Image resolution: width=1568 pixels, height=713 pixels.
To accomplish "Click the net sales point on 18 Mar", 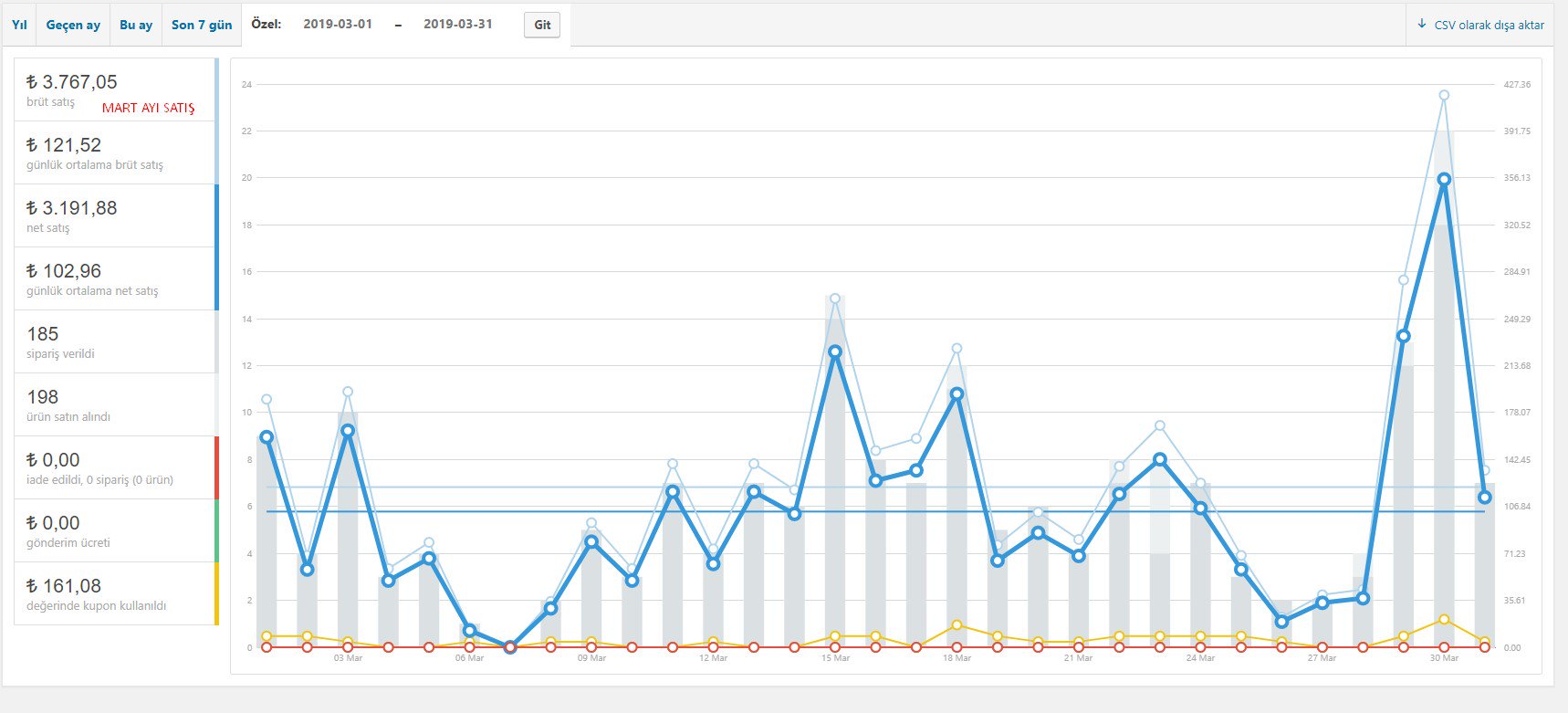I will [956, 394].
